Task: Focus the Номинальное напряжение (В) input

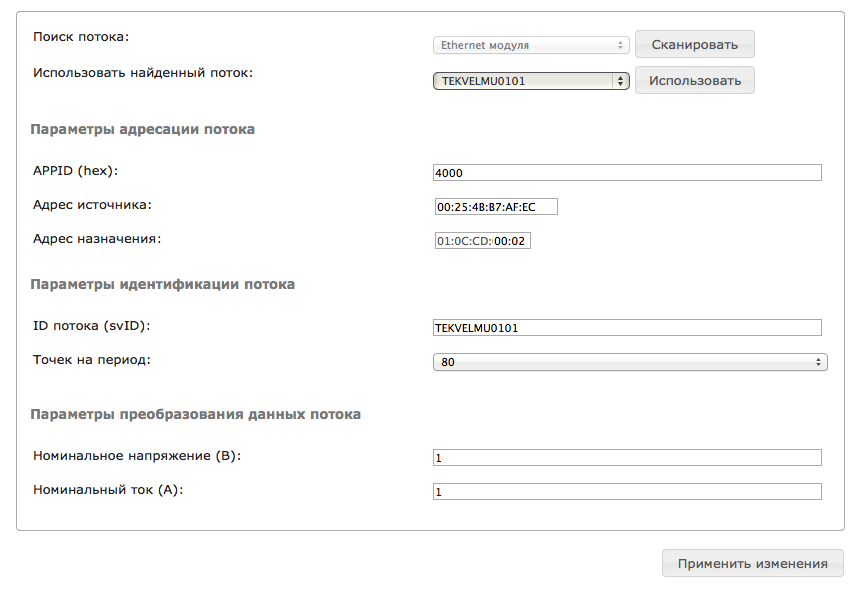Action: tap(627, 457)
